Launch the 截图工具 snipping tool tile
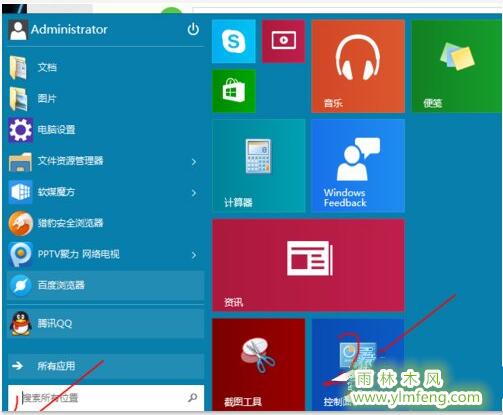 [258, 364]
